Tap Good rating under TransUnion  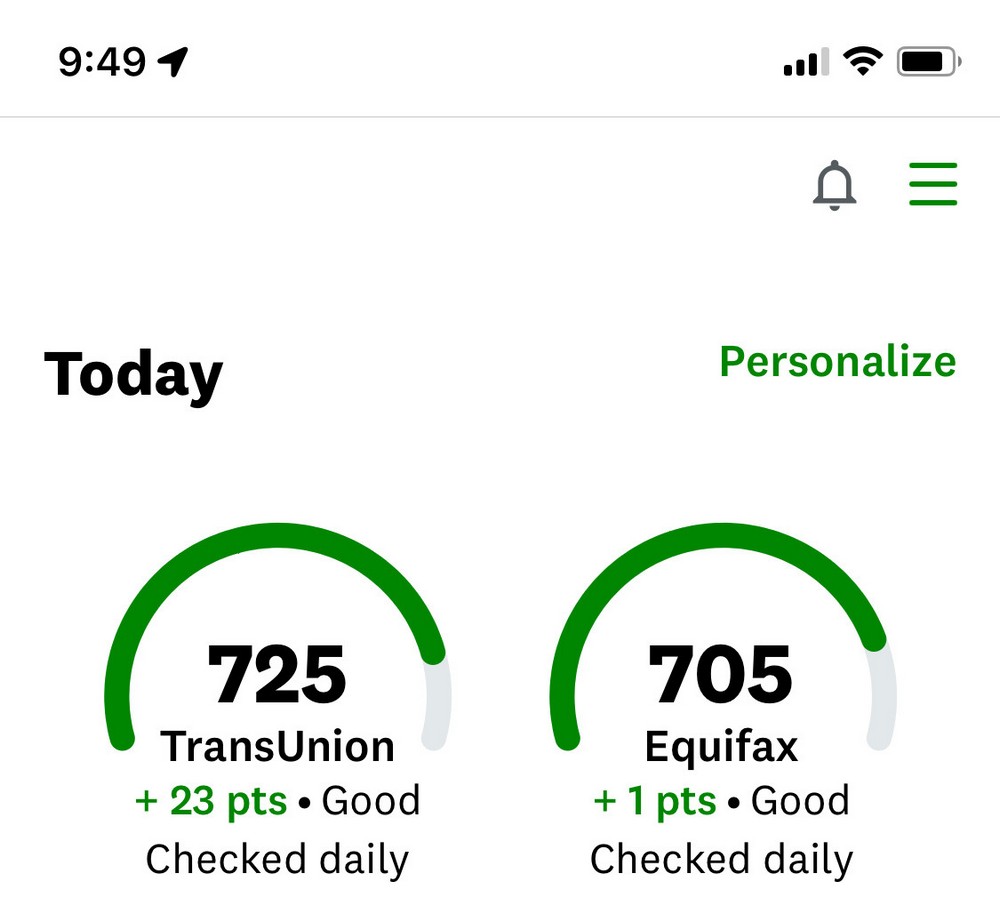(x=371, y=801)
